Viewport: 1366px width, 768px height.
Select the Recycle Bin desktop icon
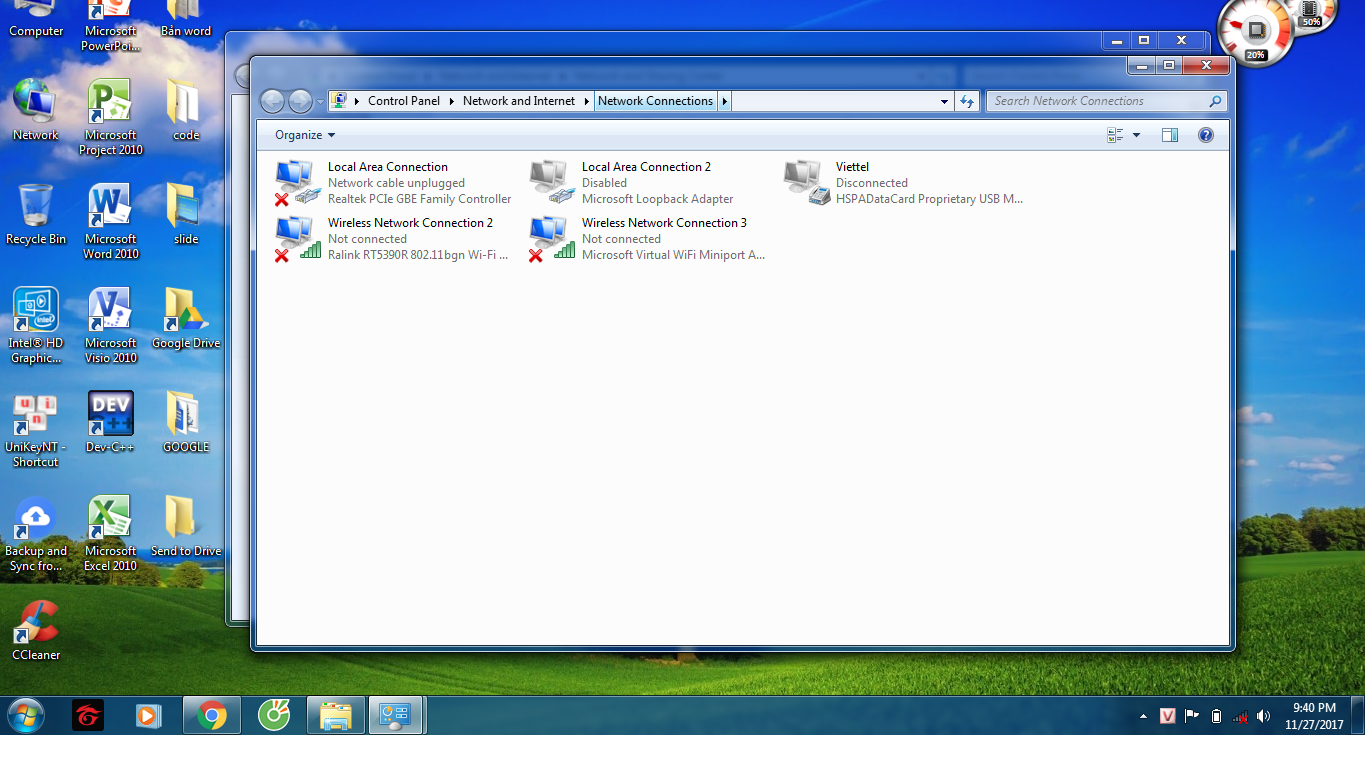tap(36, 215)
